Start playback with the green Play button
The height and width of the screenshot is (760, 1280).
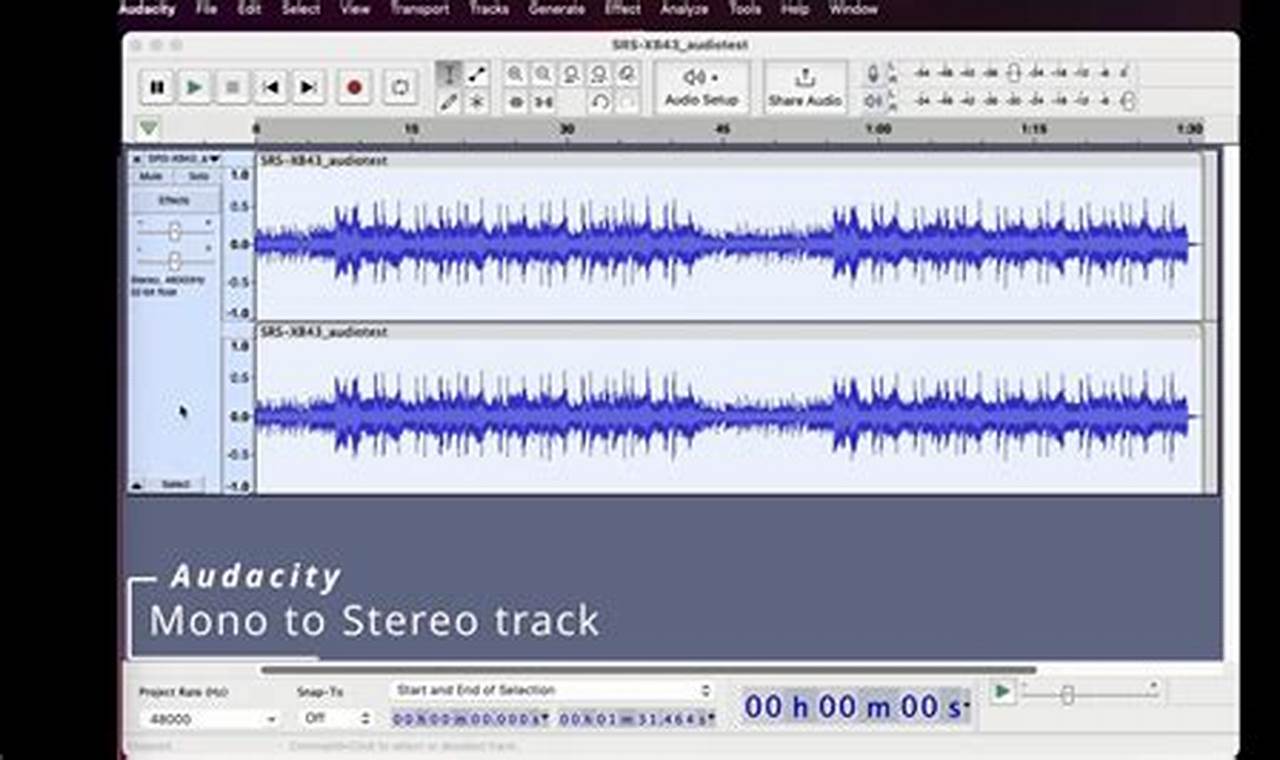(194, 88)
